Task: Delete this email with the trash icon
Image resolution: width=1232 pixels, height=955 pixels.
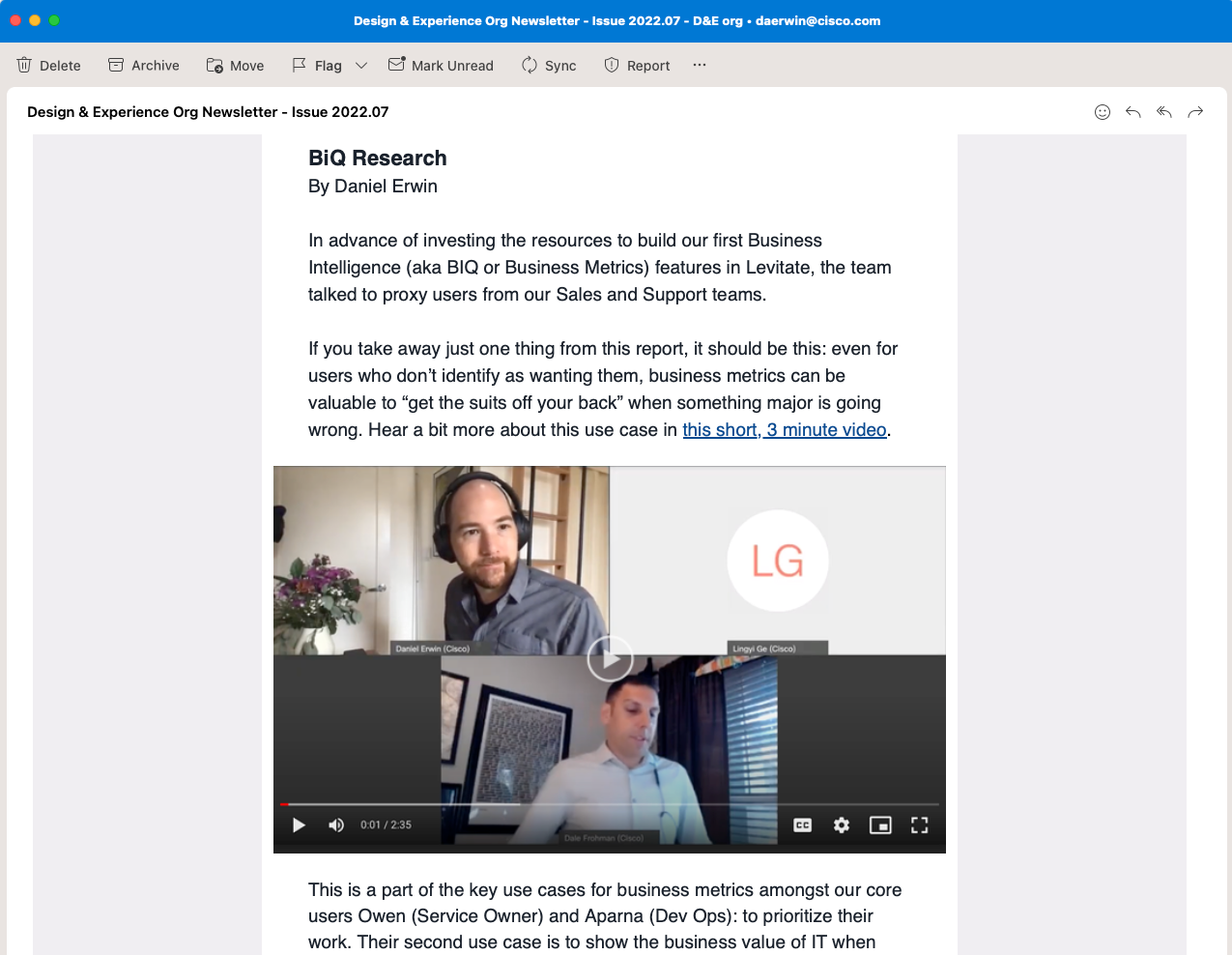Action: (x=48, y=66)
